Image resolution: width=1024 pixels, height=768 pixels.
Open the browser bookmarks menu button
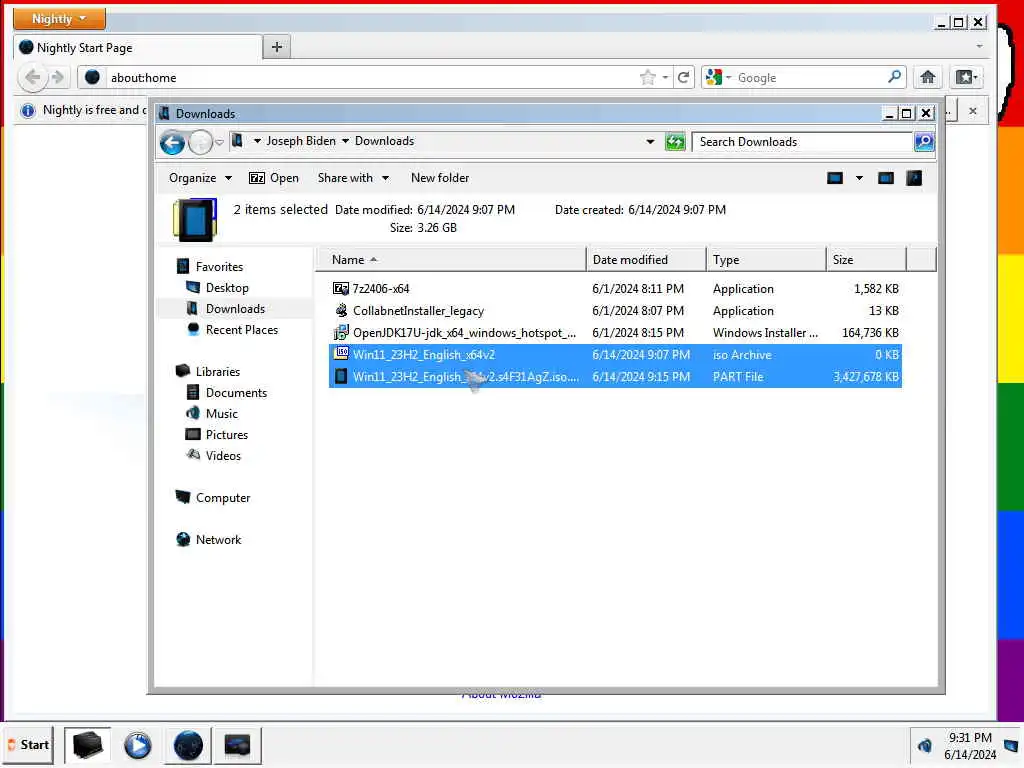[x=967, y=78]
